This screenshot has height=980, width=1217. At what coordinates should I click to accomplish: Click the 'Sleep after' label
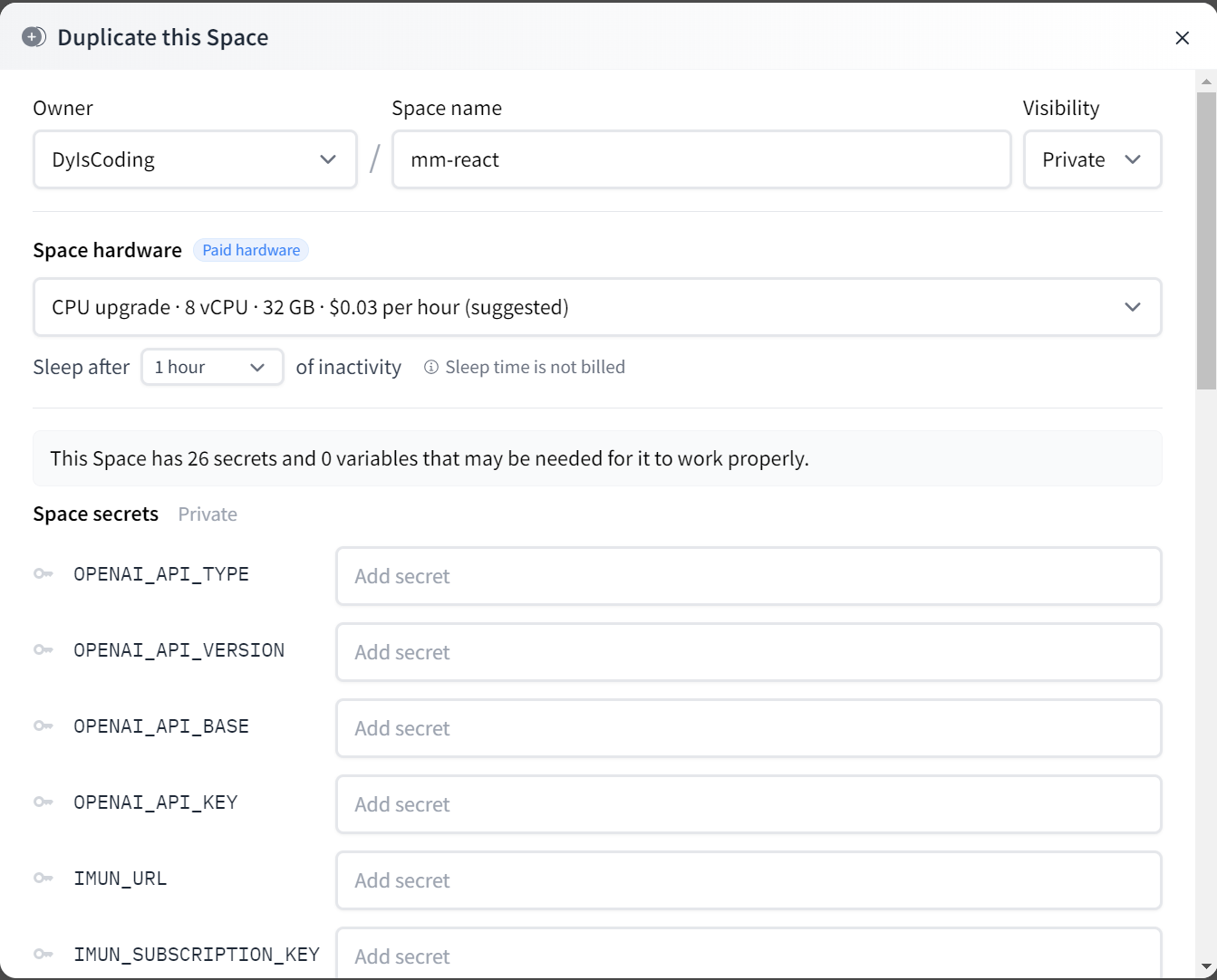[x=82, y=367]
